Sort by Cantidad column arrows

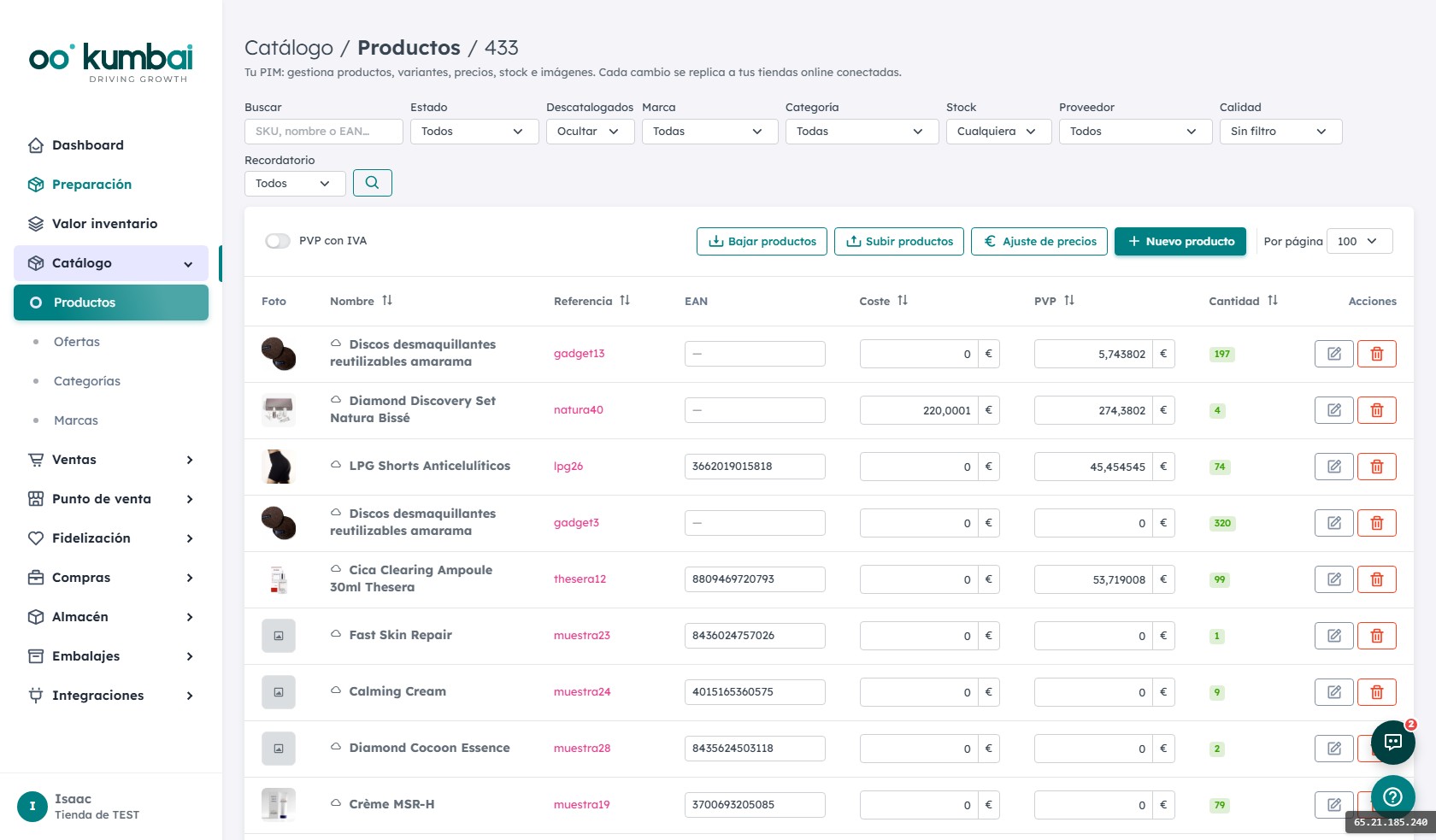point(1273,301)
